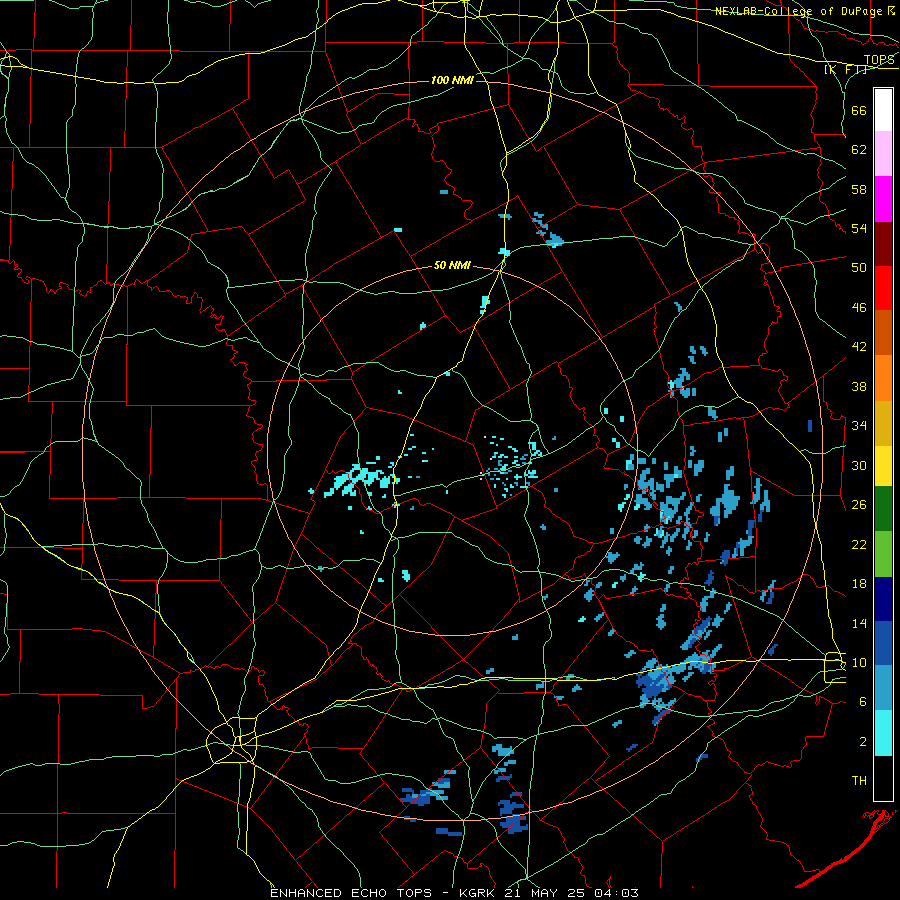Select the light pink 62 kft legend swatch
The image size is (900, 900).
click(x=883, y=154)
